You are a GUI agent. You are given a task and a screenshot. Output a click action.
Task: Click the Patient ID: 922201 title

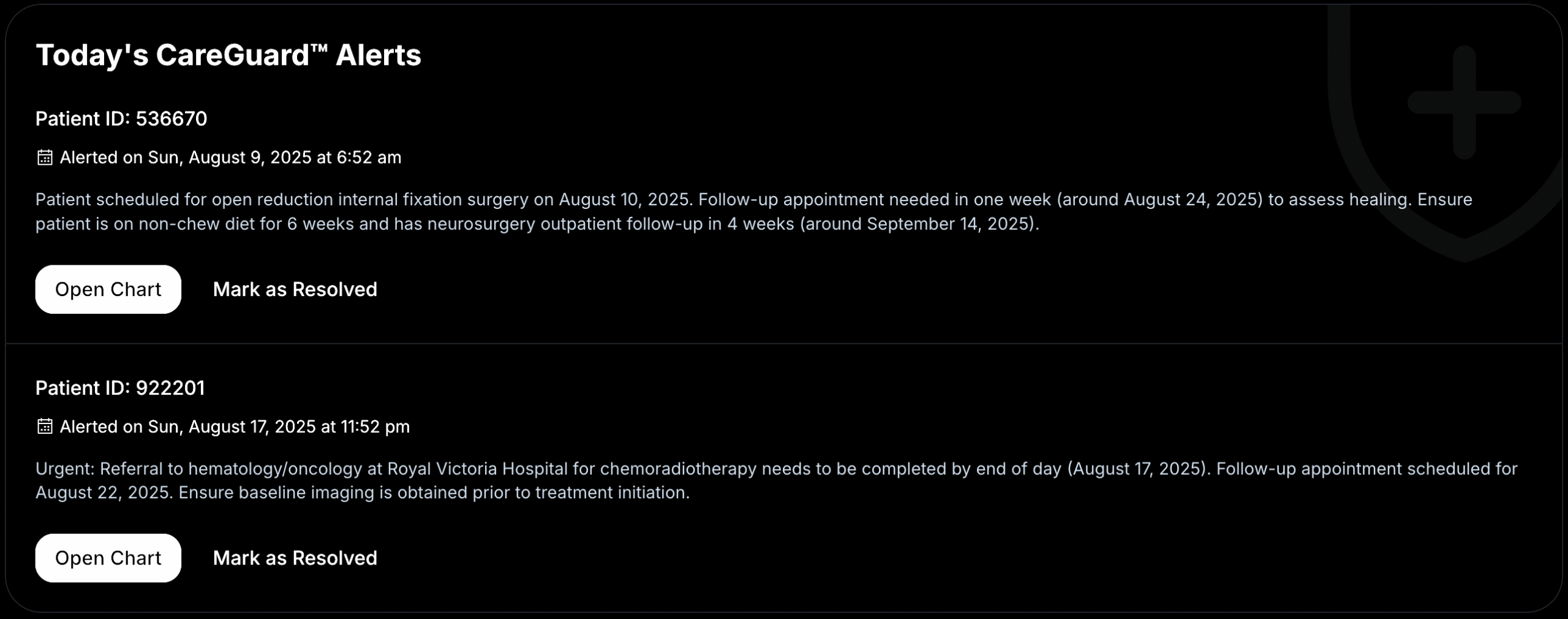[x=120, y=388]
